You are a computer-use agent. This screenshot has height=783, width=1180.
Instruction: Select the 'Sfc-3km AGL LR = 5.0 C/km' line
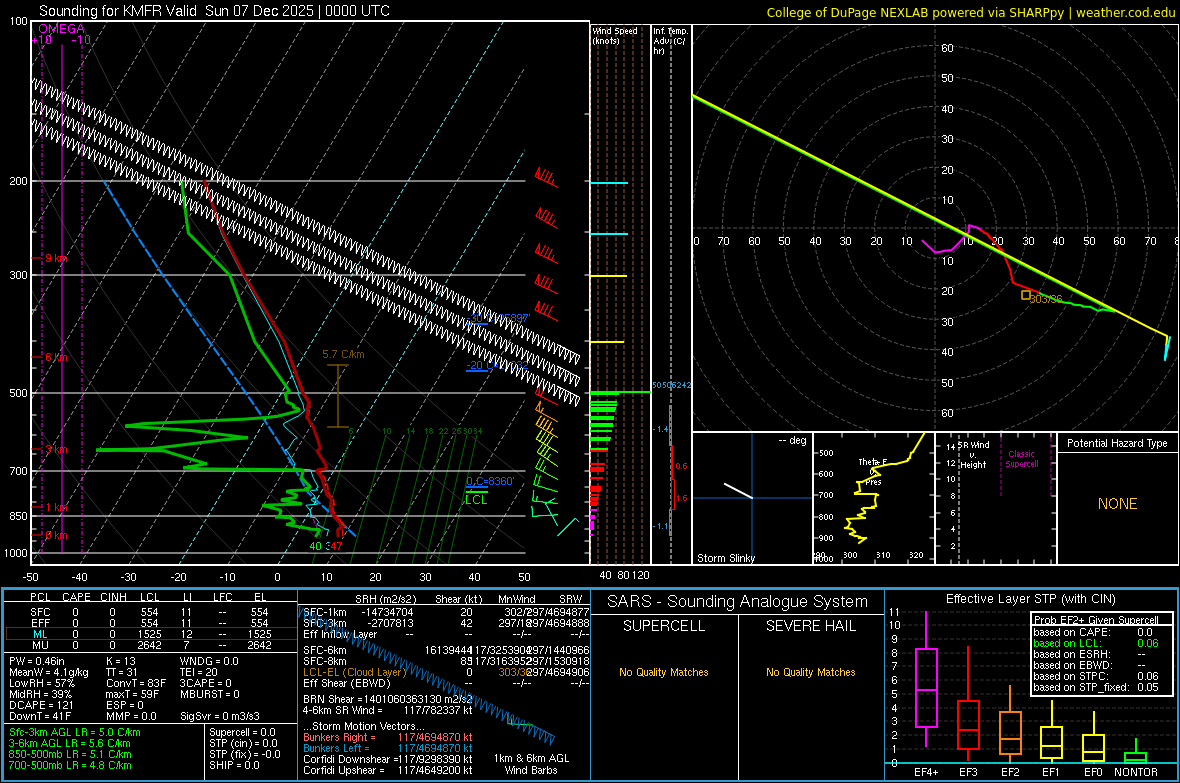pyautogui.click(x=75, y=732)
